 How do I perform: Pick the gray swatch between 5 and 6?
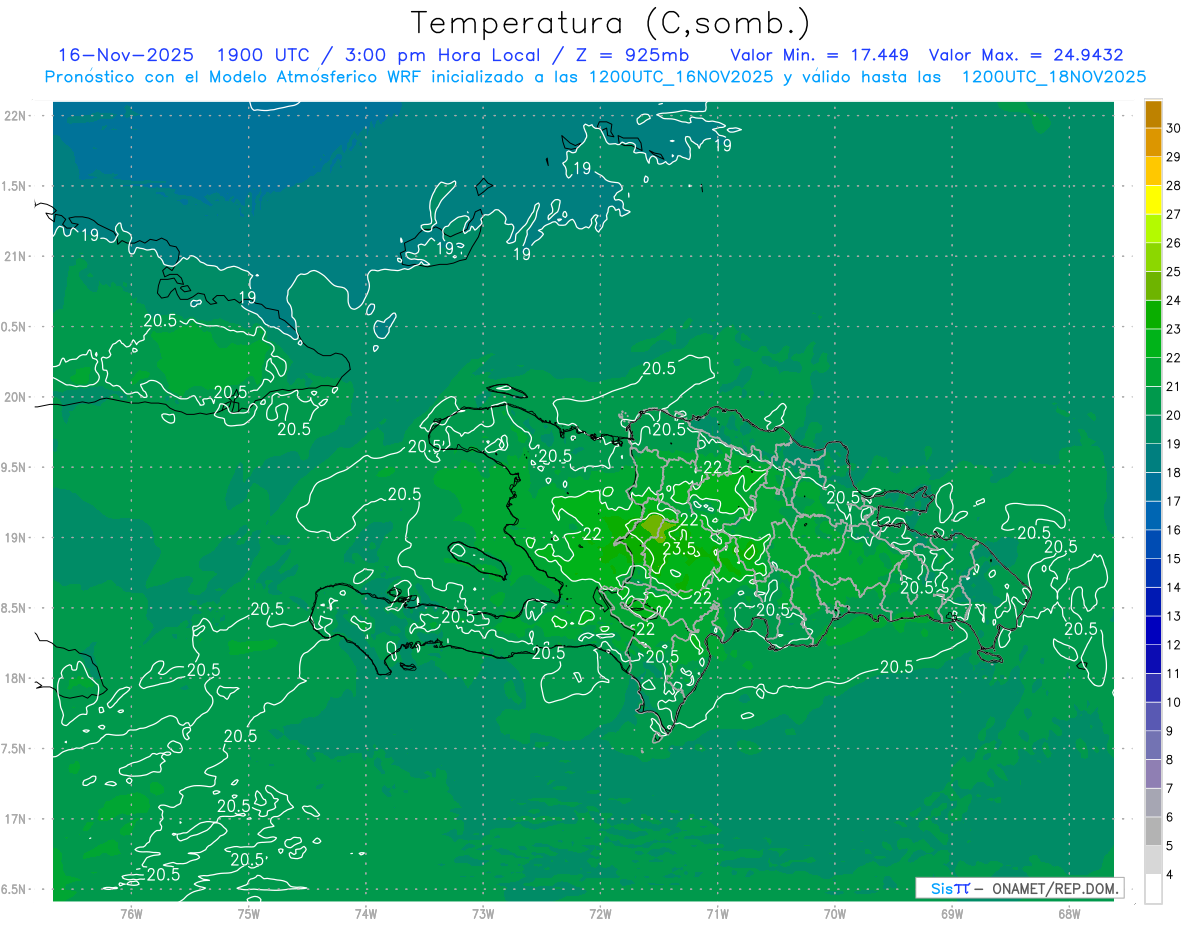click(x=1153, y=832)
